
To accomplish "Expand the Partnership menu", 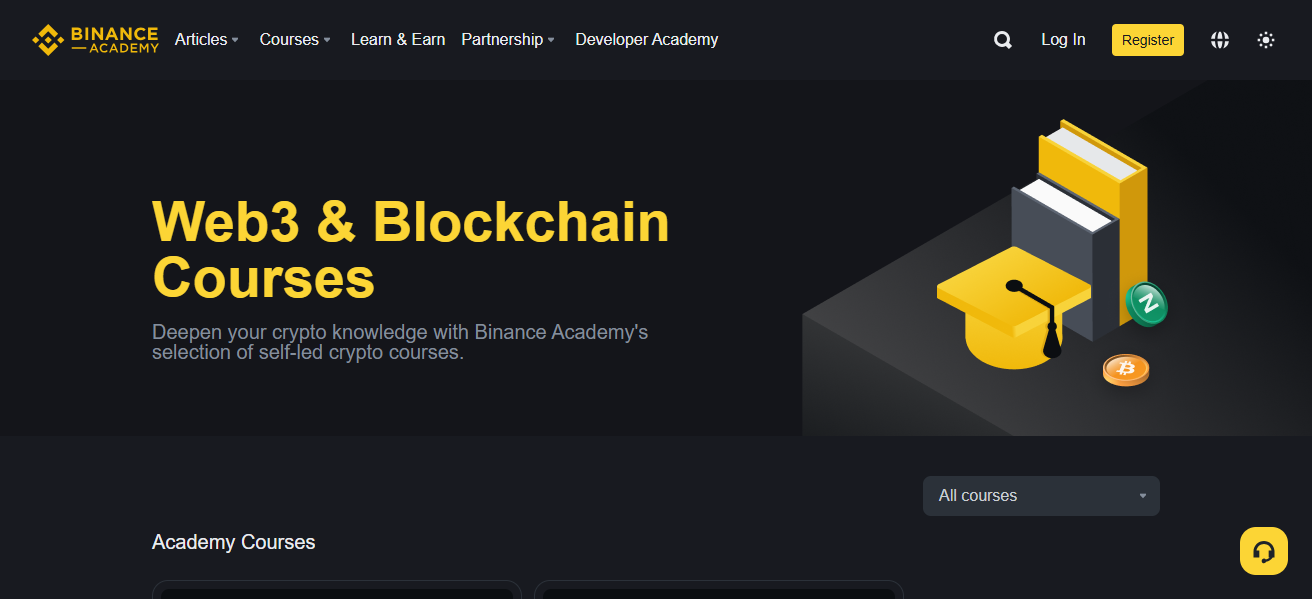I will point(508,40).
